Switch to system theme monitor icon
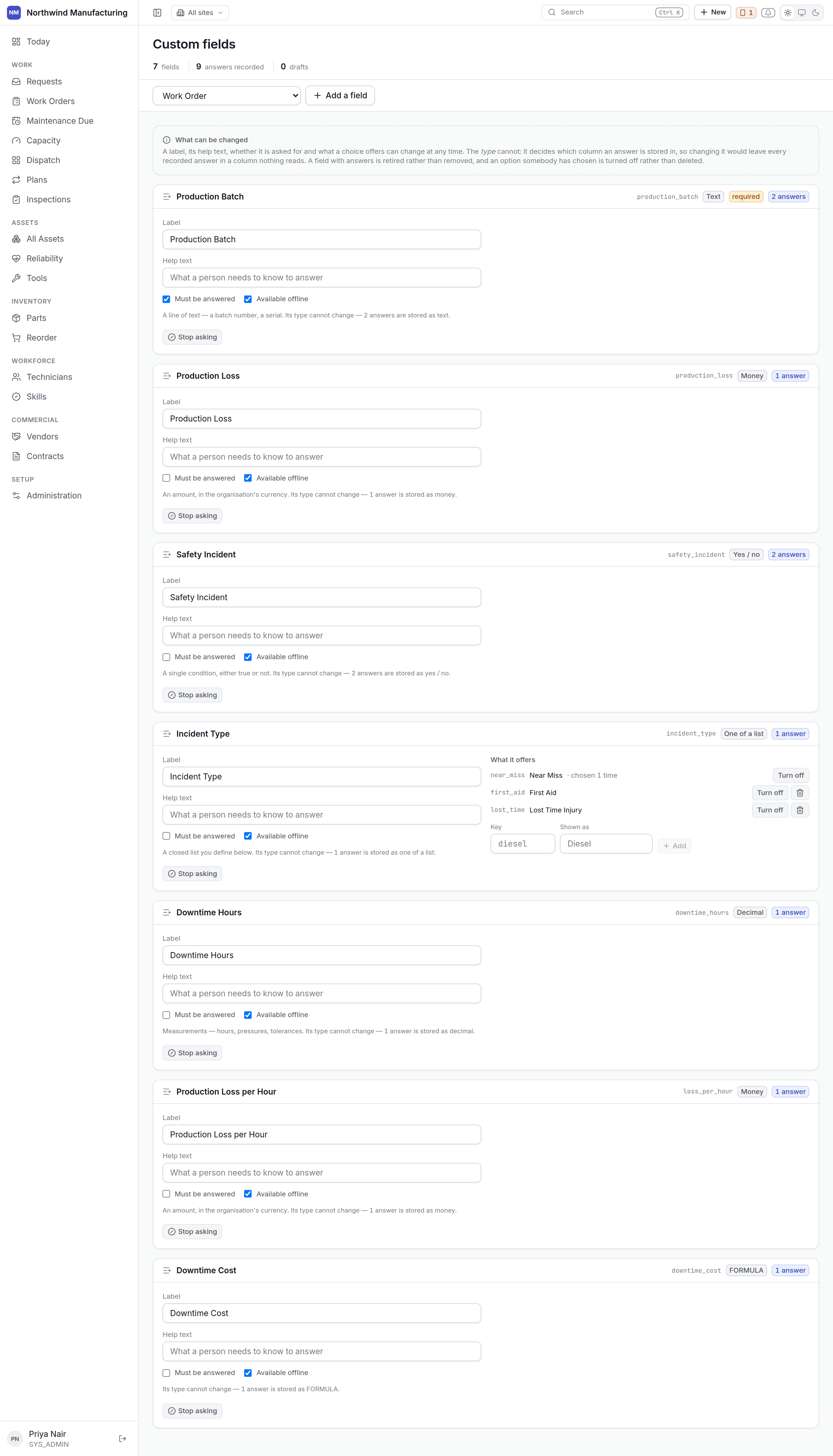Screen dimensions: 833x1456 pyautogui.click(x=801, y=13)
